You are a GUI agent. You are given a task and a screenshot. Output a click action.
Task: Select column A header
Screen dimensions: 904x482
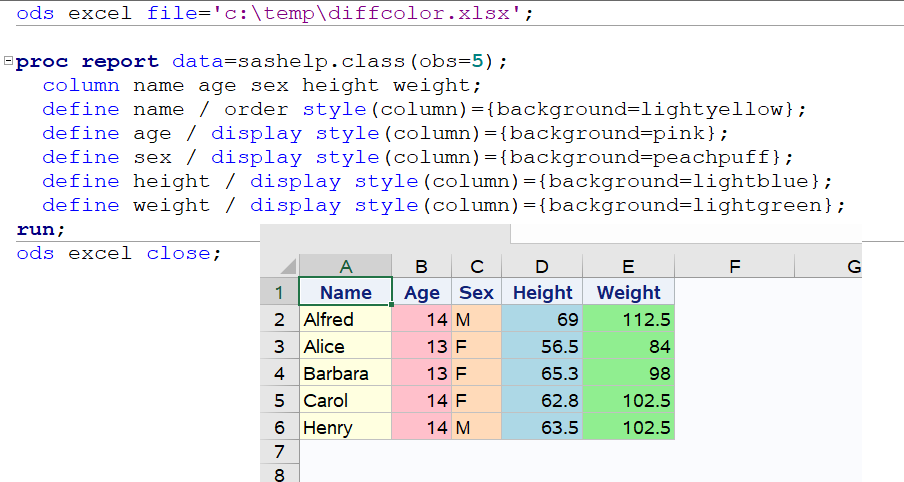coord(346,266)
